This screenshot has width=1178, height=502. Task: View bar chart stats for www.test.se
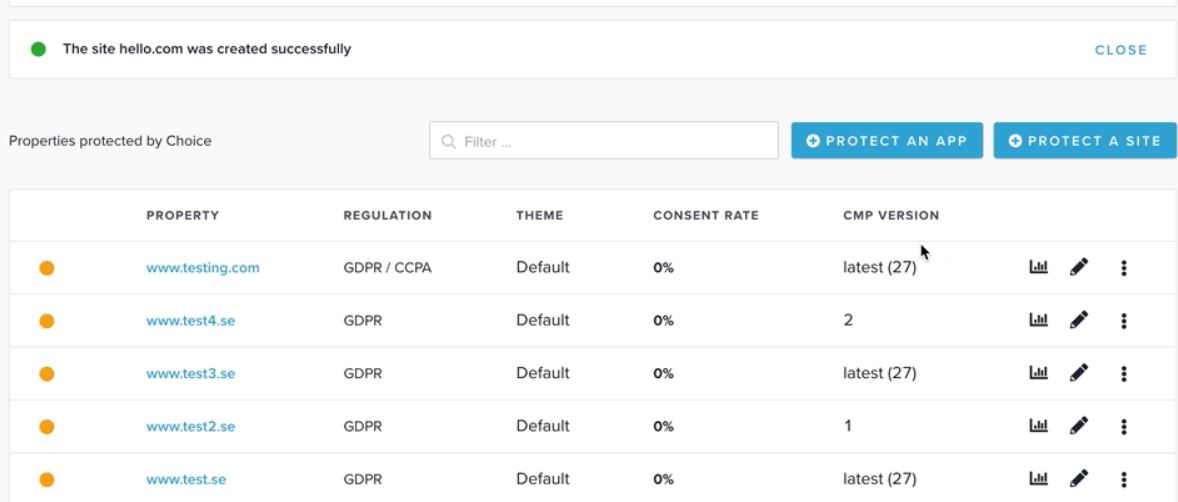pyautogui.click(x=1038, y=479)
